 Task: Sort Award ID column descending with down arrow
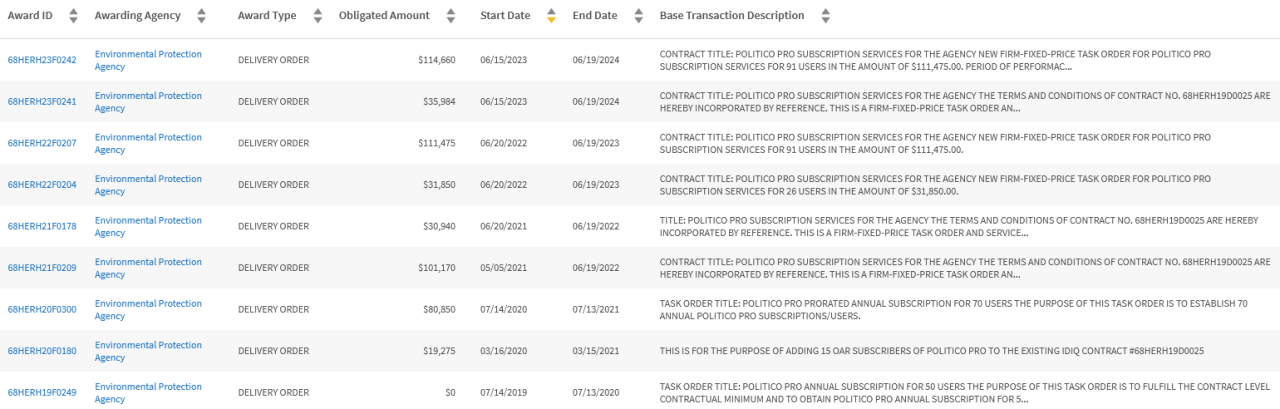[73, 20]
